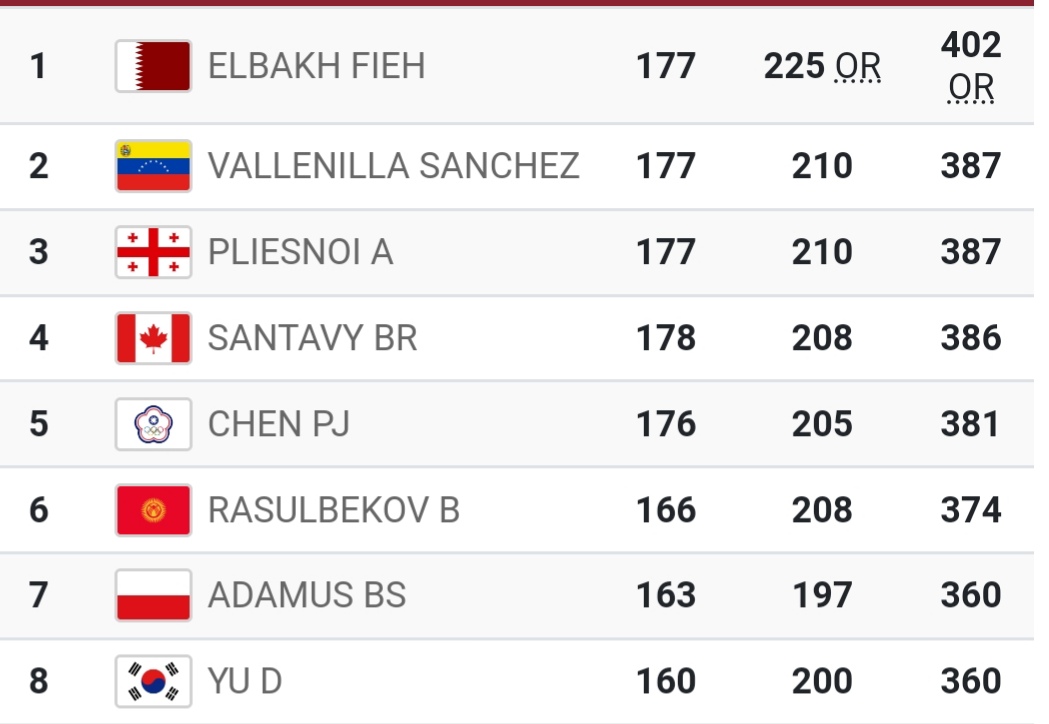
Task: Click the Kyrgyzstan flag icon
Action: click(x=153, y=510)
